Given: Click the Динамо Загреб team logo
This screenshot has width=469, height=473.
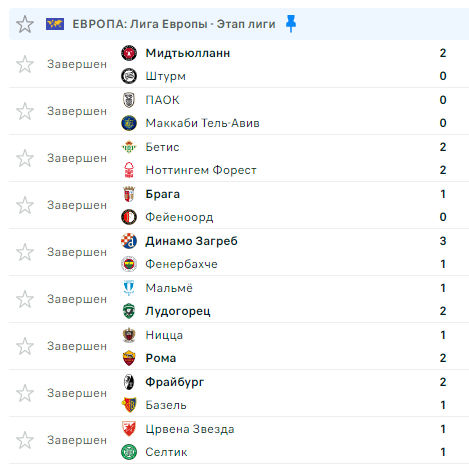Looking at the screenshot, I should [129, 241].
